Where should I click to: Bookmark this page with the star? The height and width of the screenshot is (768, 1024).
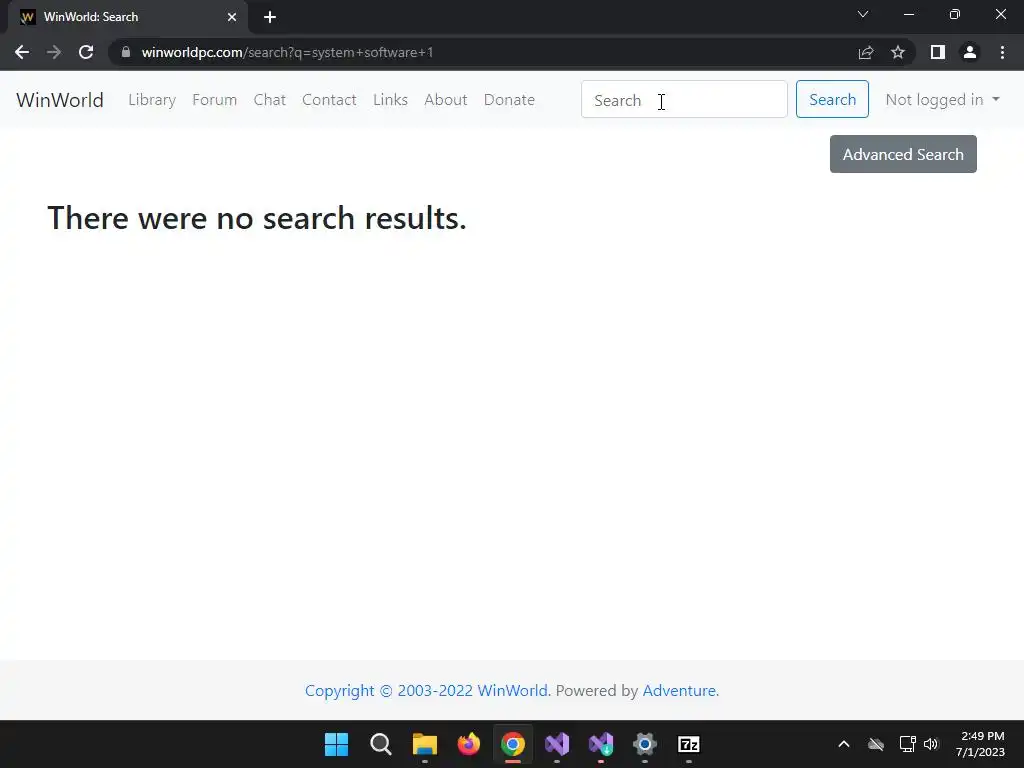point(898,52)
